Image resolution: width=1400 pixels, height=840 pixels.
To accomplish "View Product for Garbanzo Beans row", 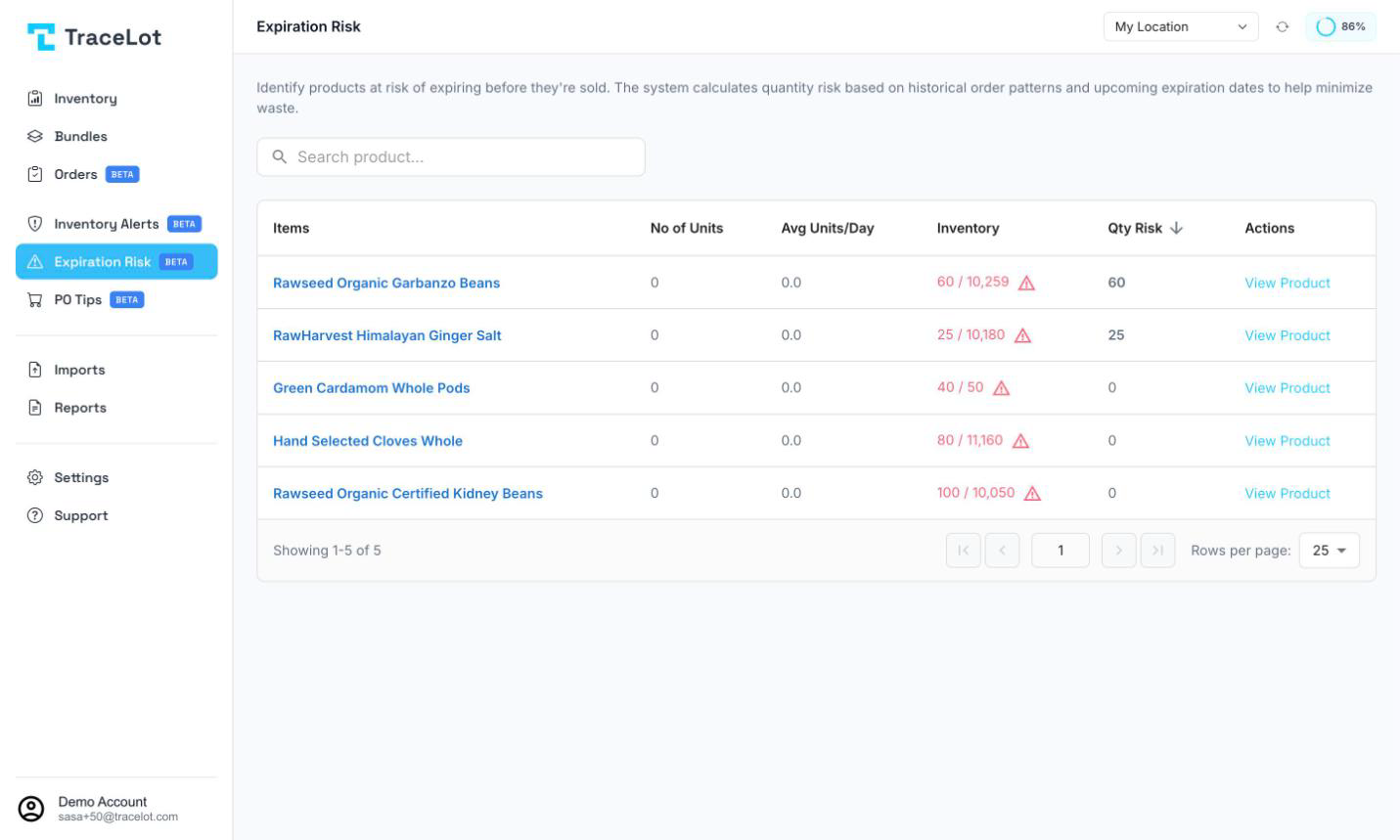I will (x=1287, y=283).
